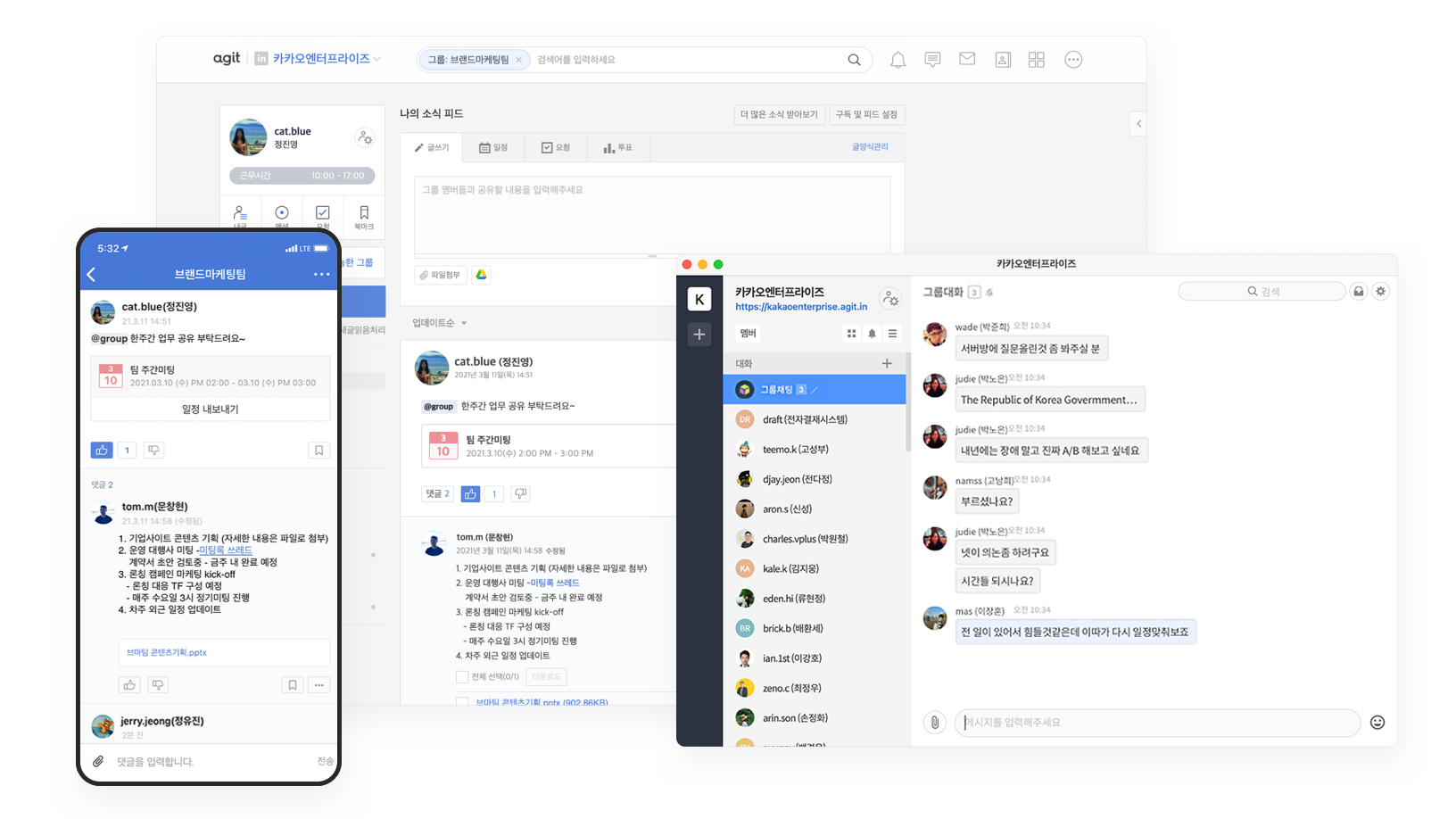This screenshot has height=819, width=1456.
Task: Toggle like on cat.blue phone post
Action: click(x=102, y=451)
